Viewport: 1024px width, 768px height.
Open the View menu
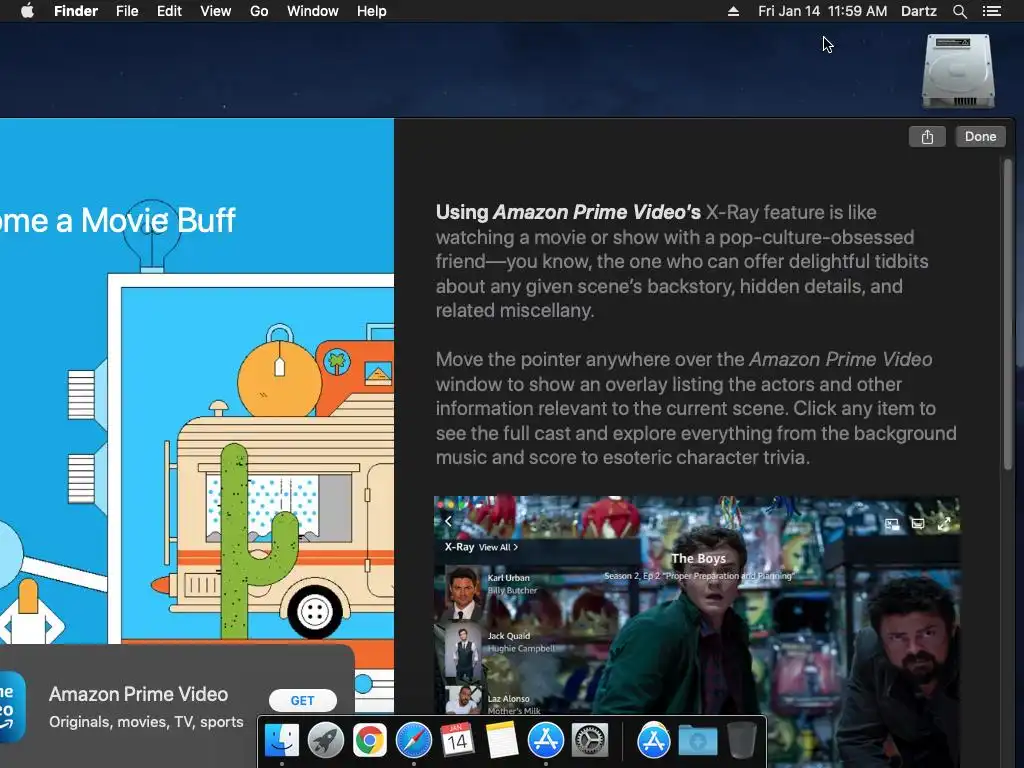click(x=216, y=11)
